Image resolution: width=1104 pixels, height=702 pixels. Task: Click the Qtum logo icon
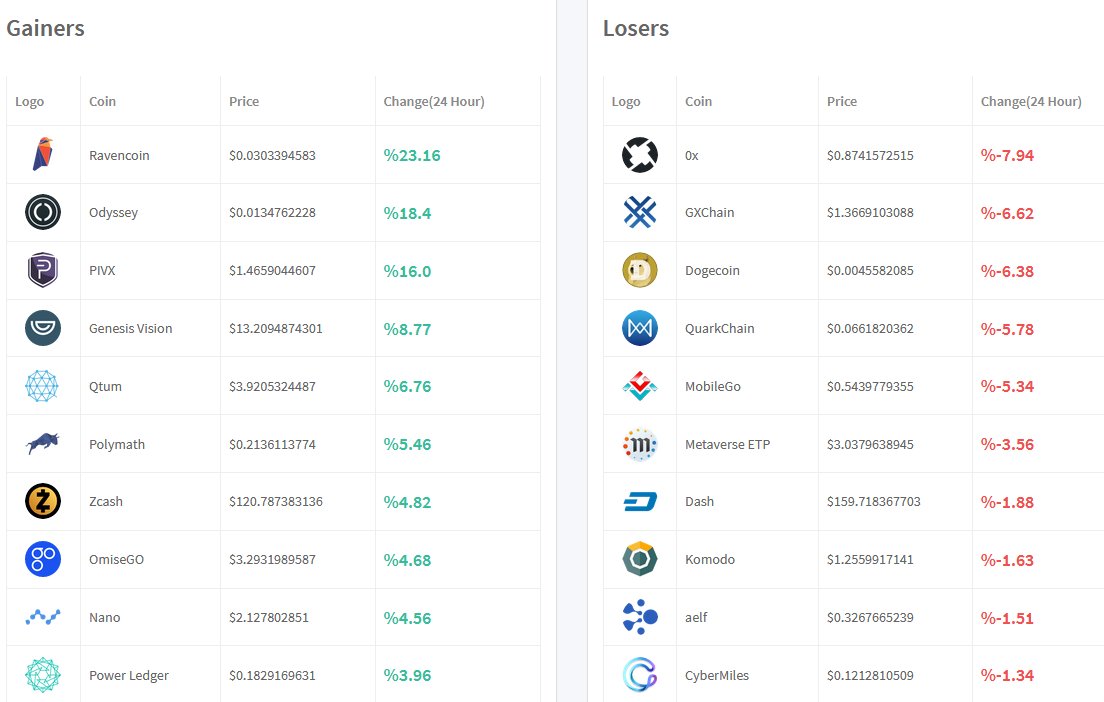tap(43, 386)
